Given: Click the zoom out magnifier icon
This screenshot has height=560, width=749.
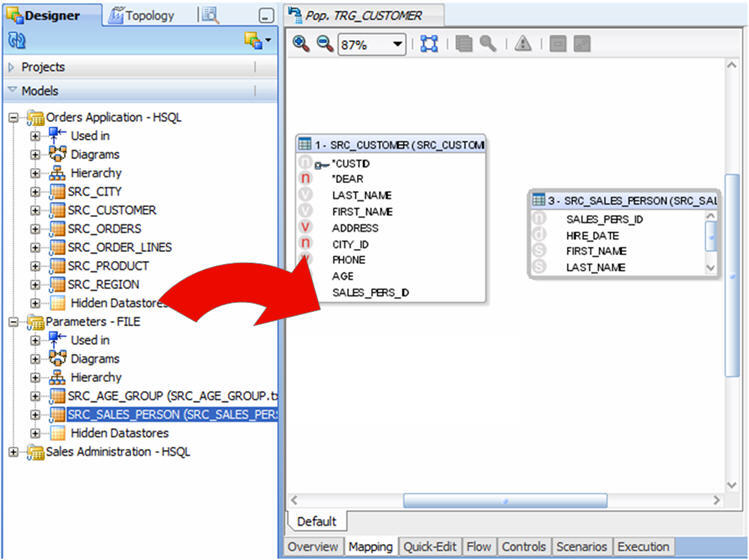Looking at the screenshot, I should coord(325,44).
